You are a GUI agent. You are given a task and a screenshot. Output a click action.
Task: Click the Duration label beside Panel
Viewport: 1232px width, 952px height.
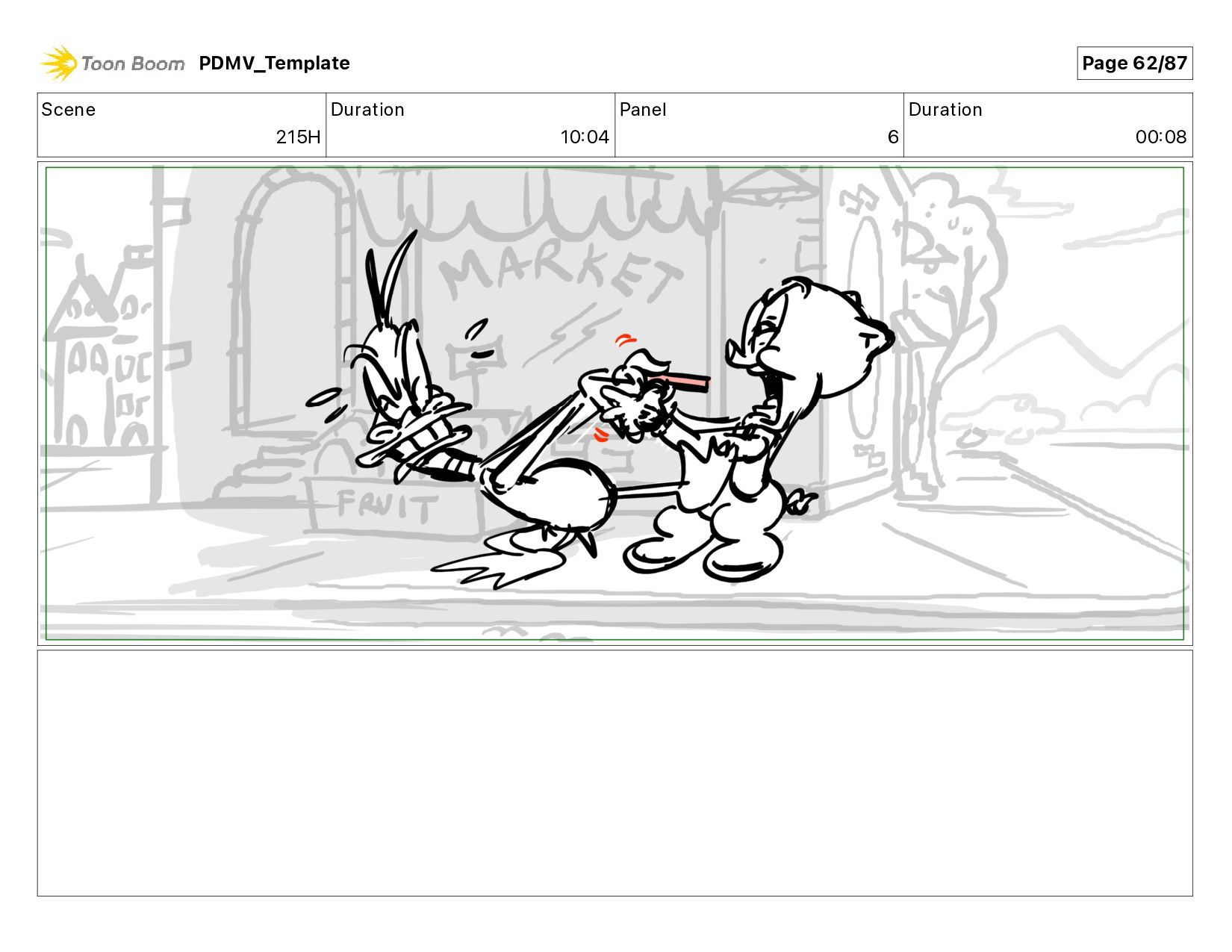click(945, 110)
